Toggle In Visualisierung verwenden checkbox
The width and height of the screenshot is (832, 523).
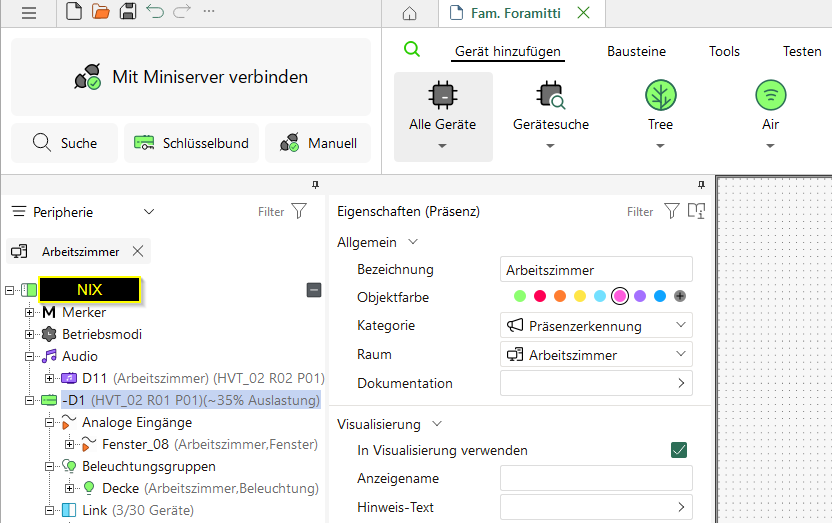pos(679,450)
